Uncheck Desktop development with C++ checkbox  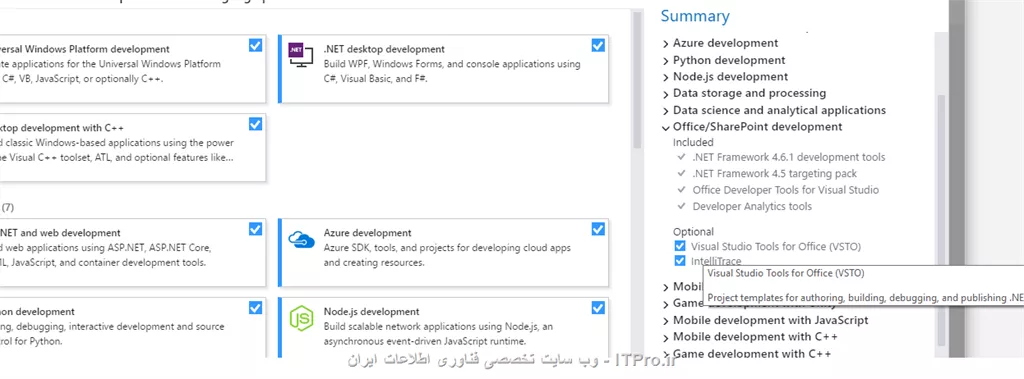pyautogui.click(x=255, y=124)
